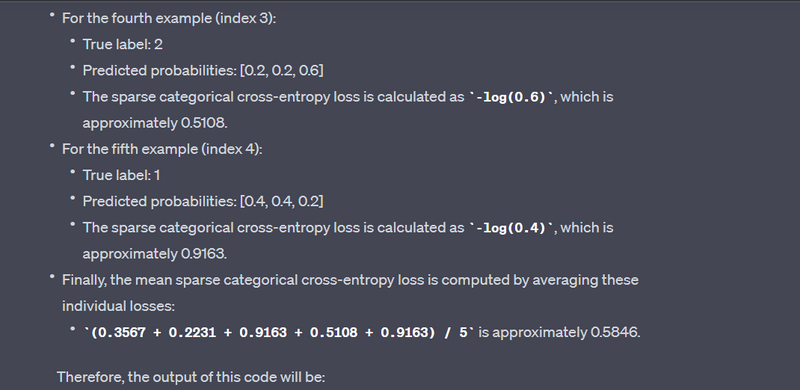Click the bullet before 'For the fourth example'
Screen dimensions: 800x390
52,16
